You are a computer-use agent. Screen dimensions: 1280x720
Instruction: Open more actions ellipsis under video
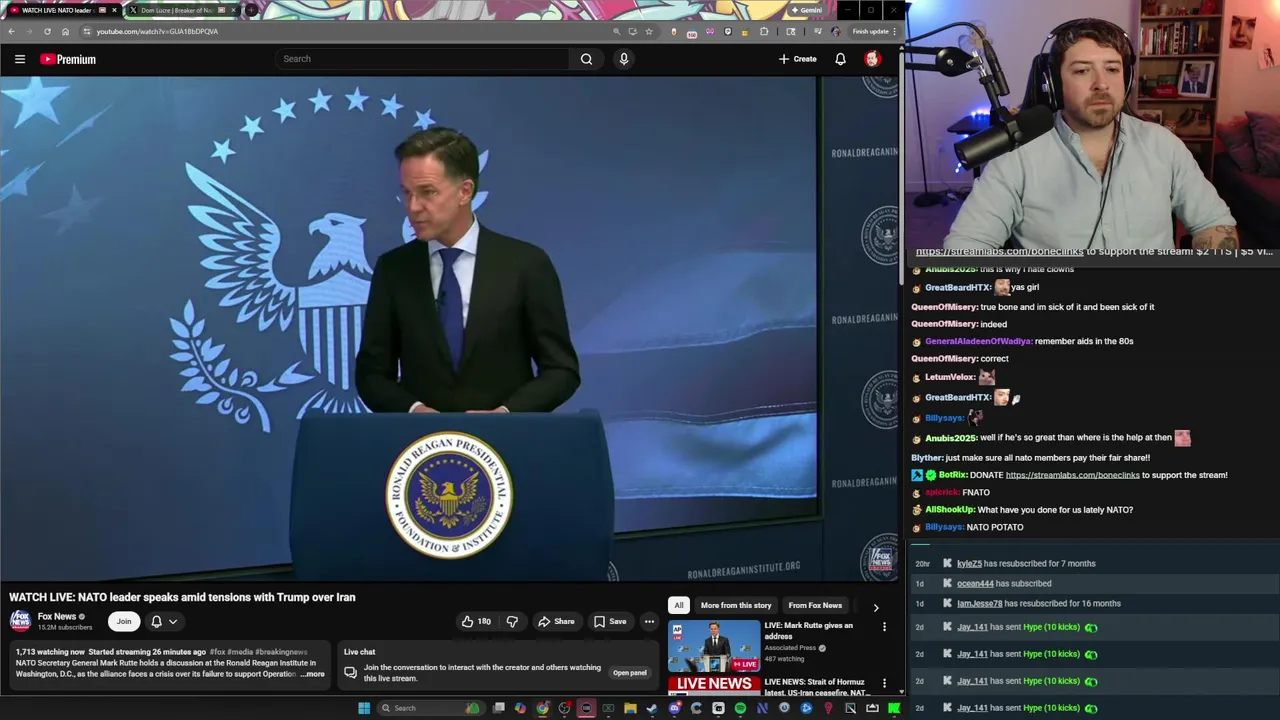click(x=649, y=621)
